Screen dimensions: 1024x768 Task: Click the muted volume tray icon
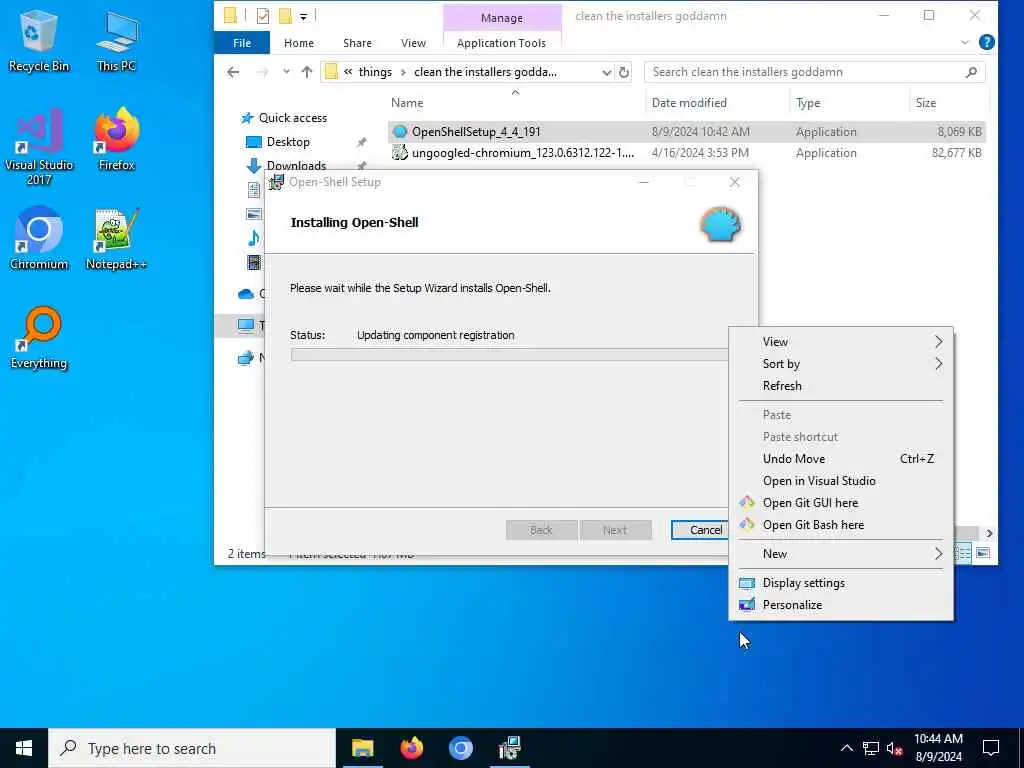click(x=894, y=748)
